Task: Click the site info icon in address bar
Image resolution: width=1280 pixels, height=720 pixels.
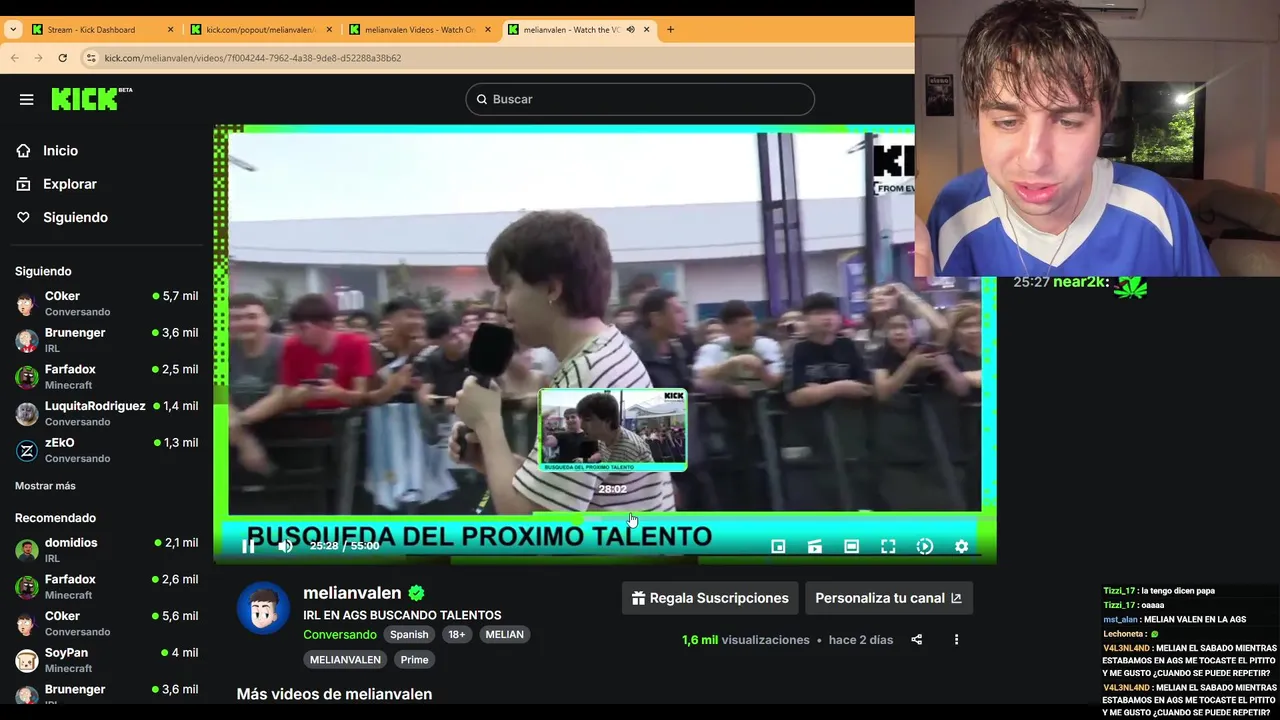Action: point(91,58)
